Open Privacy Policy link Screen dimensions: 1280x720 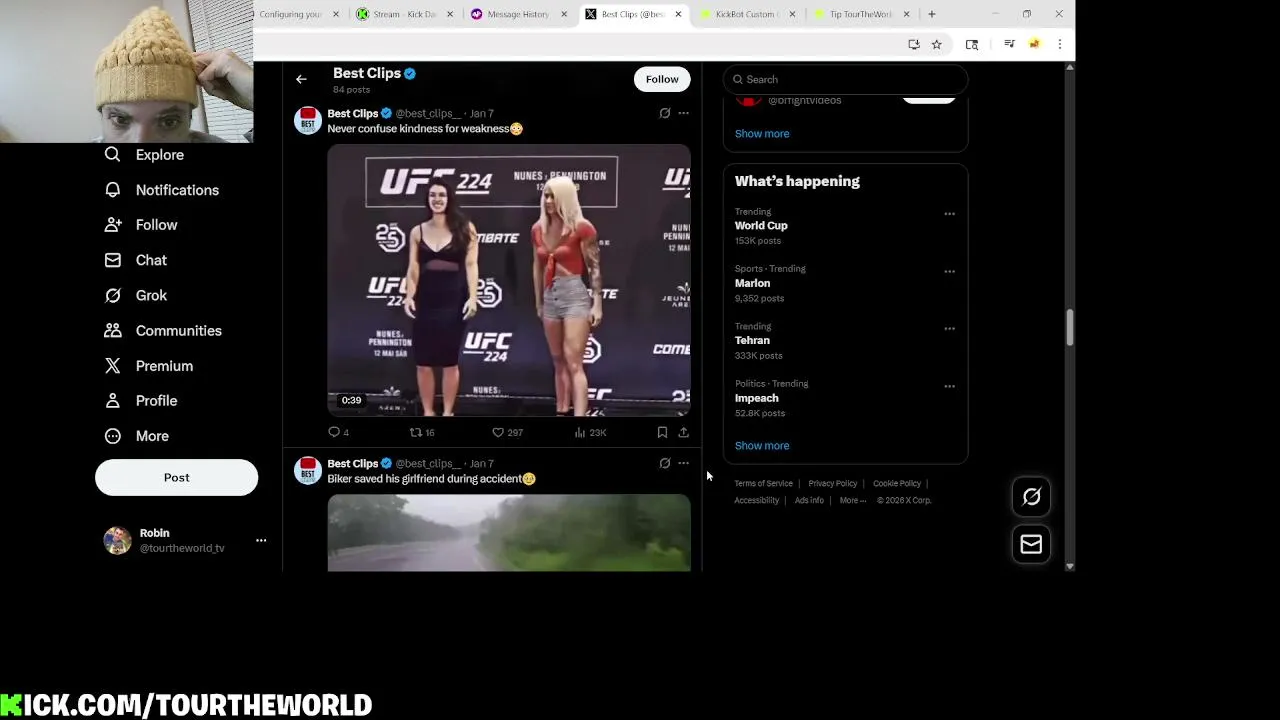[833, 484]
